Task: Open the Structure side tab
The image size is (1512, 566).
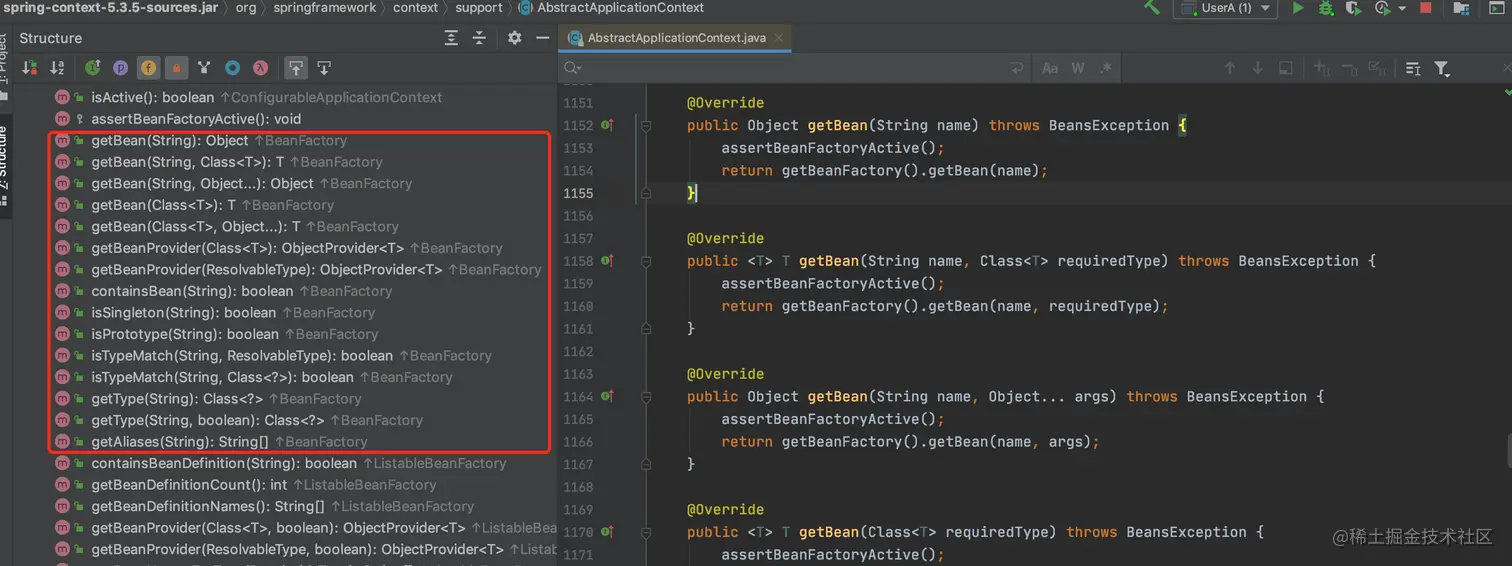Action: coord(4,165)
